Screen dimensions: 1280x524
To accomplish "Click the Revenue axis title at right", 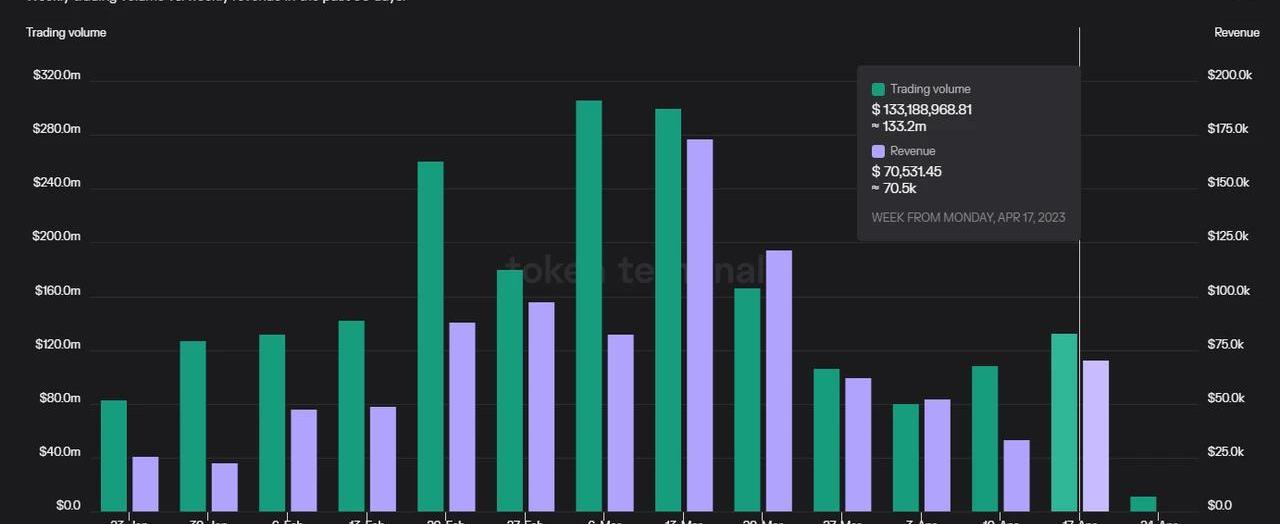I will [x=1236, y=33].
